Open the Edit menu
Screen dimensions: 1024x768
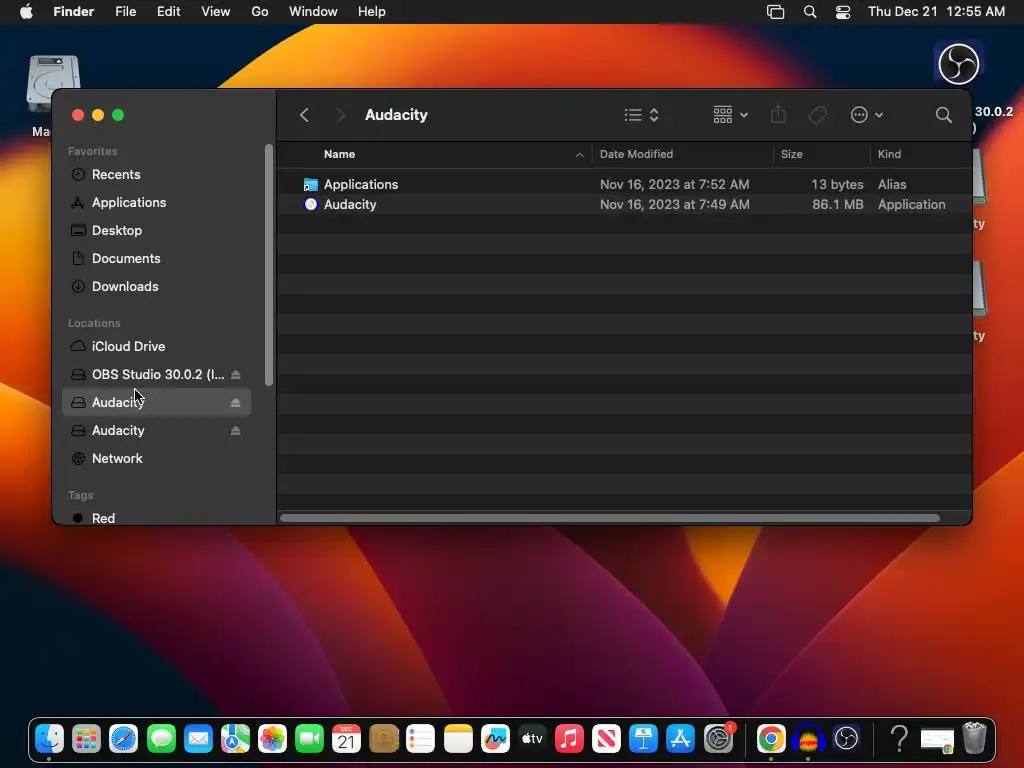point(168,12)
